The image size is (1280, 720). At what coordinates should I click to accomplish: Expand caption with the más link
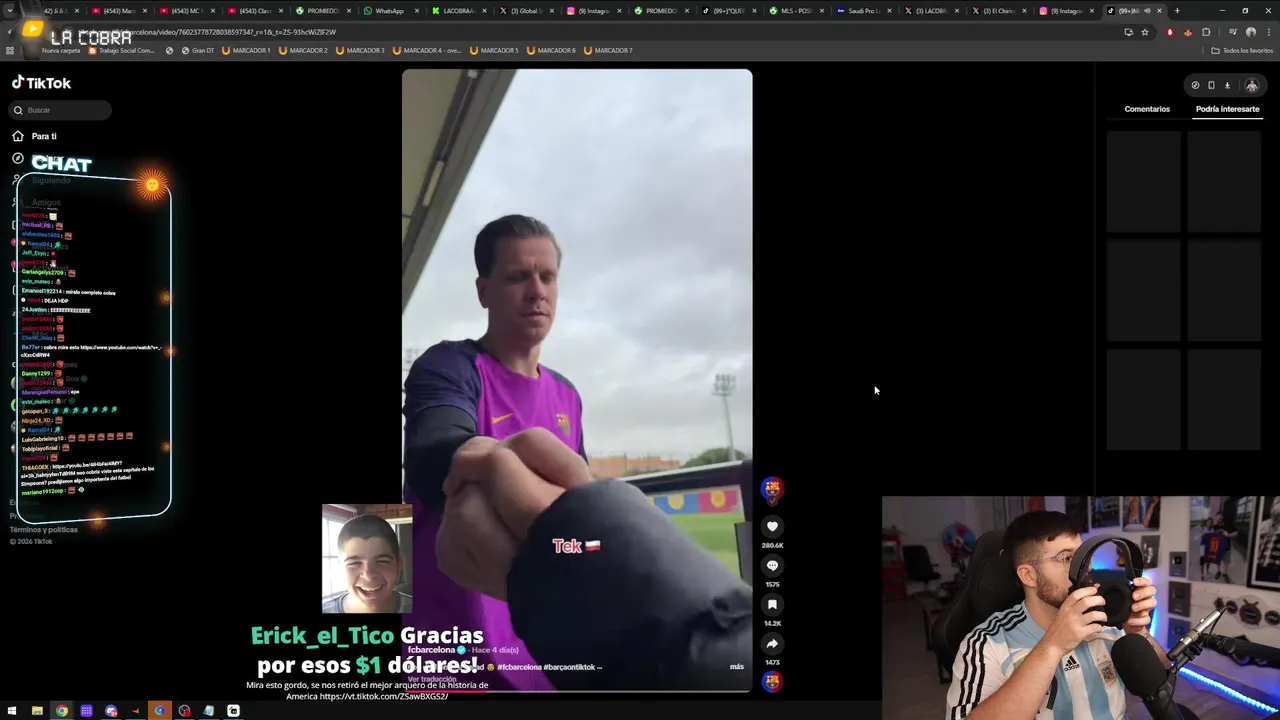tap(737, 667)
